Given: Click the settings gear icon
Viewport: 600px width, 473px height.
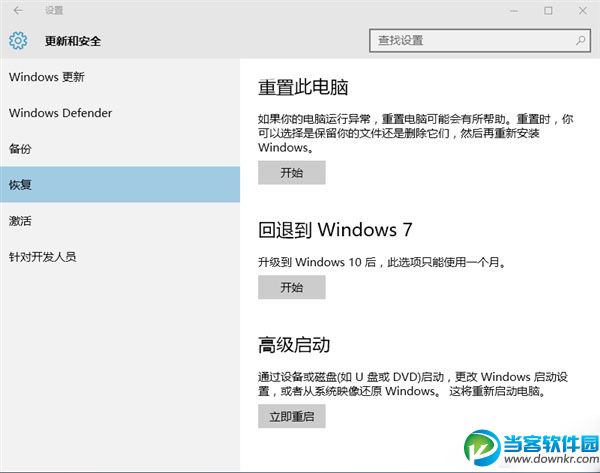Looking at the screenshot, I should tap(18, 41).
